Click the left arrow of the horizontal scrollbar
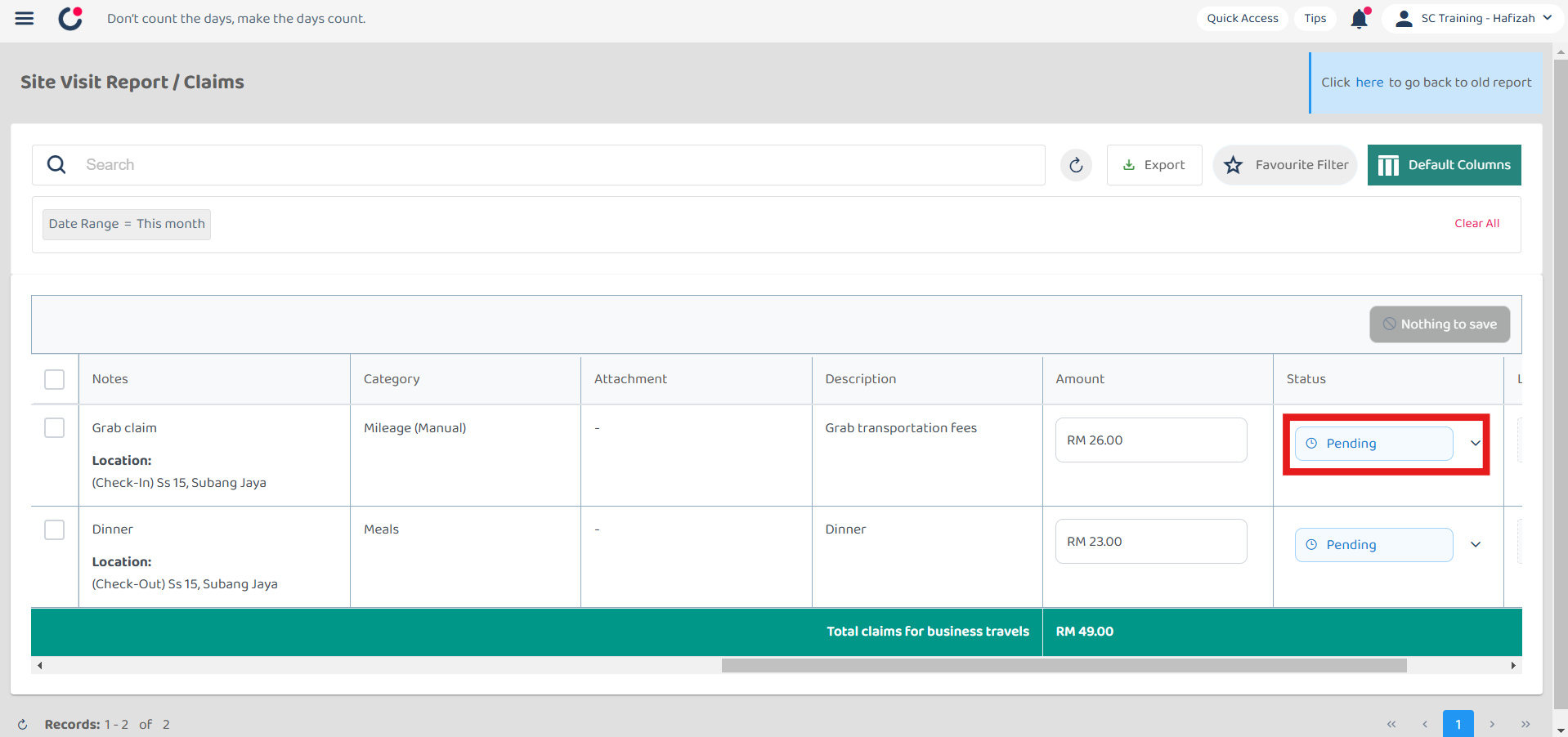 pos(39,666)
